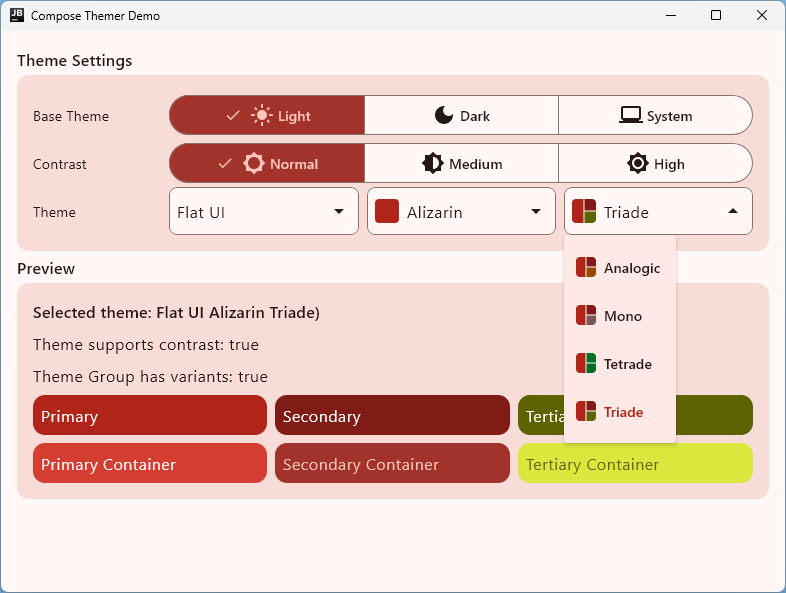This screenshot has width=786, height=593.
Task: Click the laptop icon for System theme
Action: pos(631,115)
